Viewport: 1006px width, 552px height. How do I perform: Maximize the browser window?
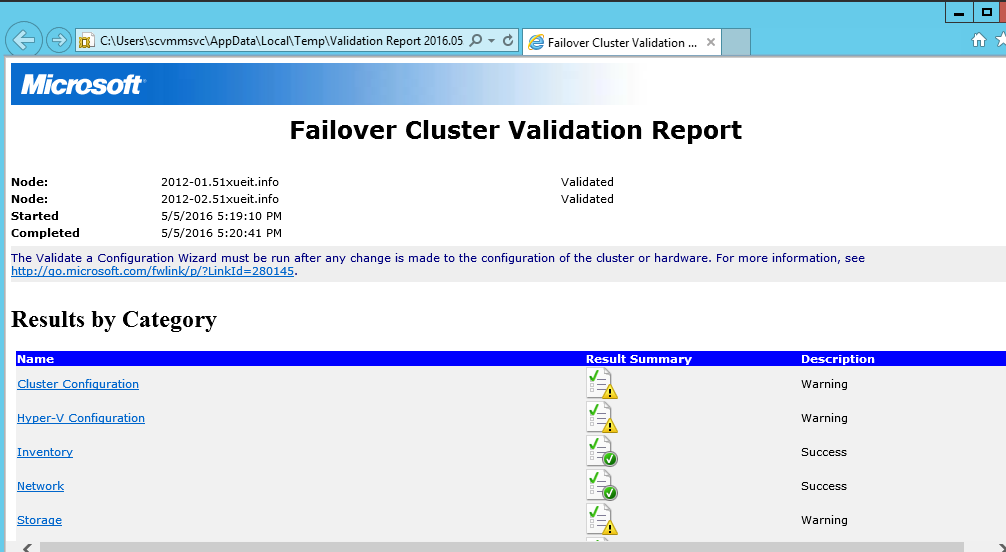pyautogui.click(x=987, y=13)
